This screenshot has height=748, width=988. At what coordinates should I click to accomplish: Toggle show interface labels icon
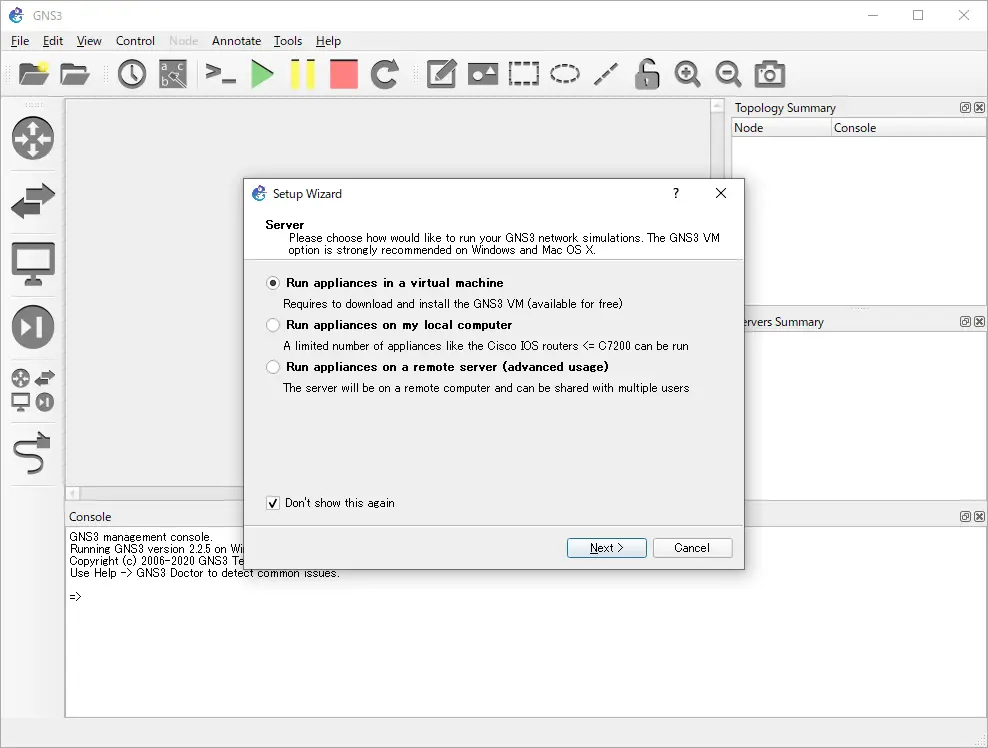tap(173, 74)
